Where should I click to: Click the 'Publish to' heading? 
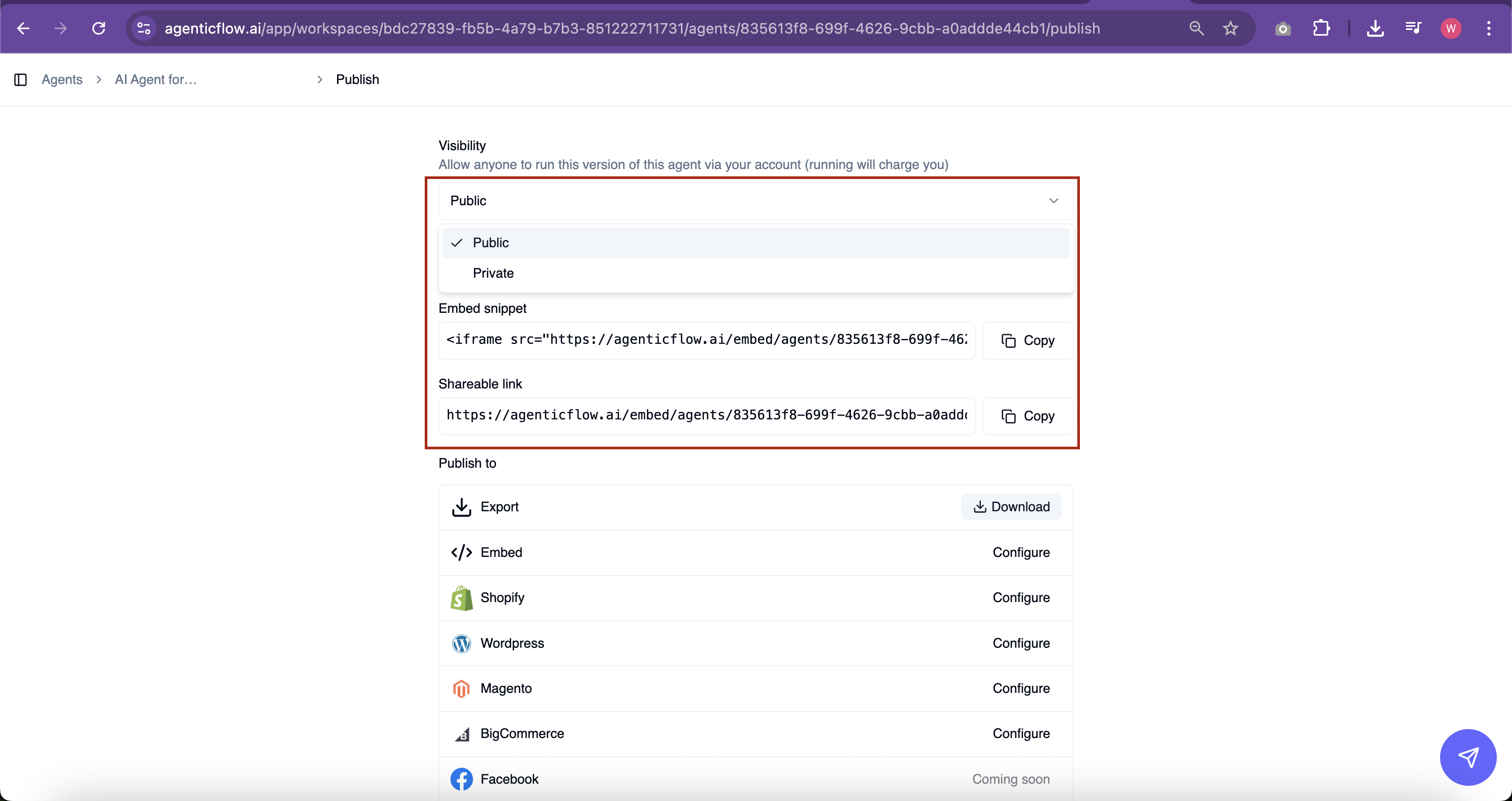(x=467, y=463)
